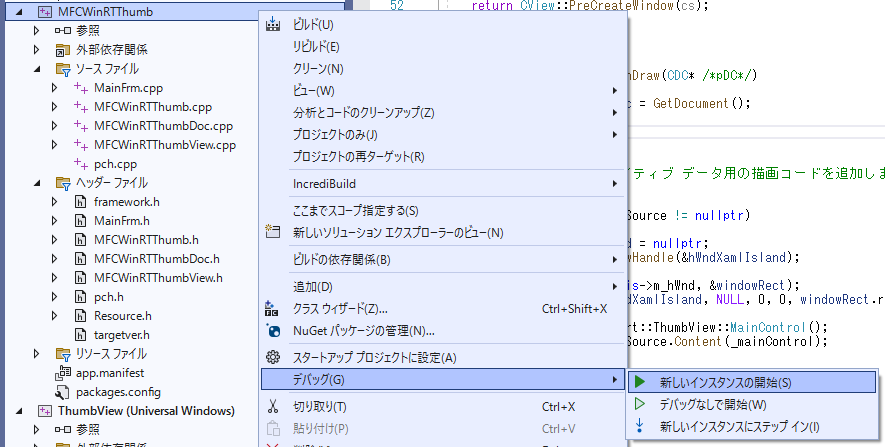Select ここまでスコープ指定する(S)

click(444, 211)
